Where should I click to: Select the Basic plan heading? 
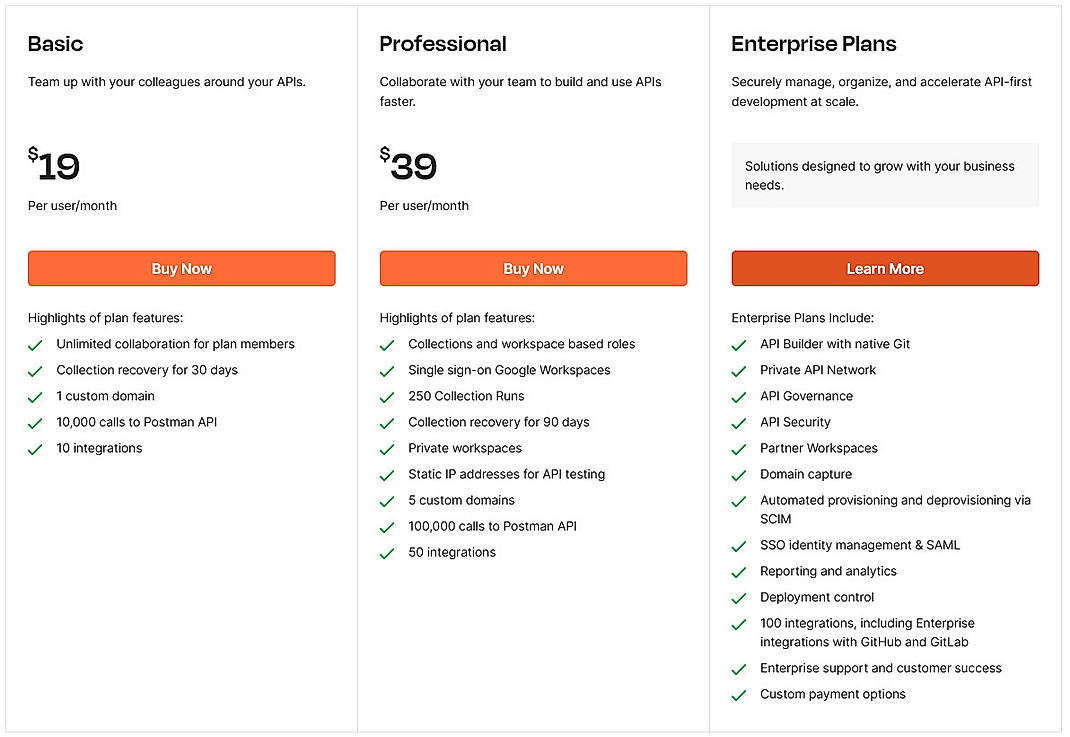point(55,44)
